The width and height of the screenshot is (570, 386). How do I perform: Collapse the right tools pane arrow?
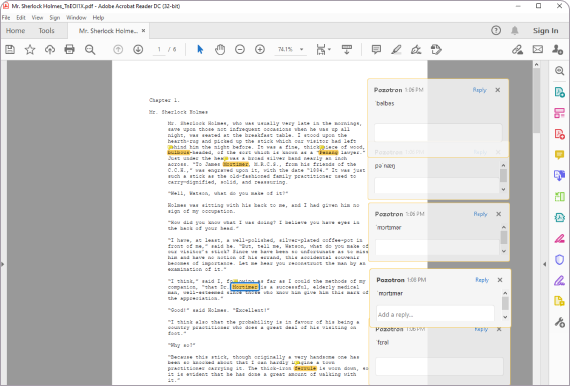pyautogui.click(x=545, y=264)
